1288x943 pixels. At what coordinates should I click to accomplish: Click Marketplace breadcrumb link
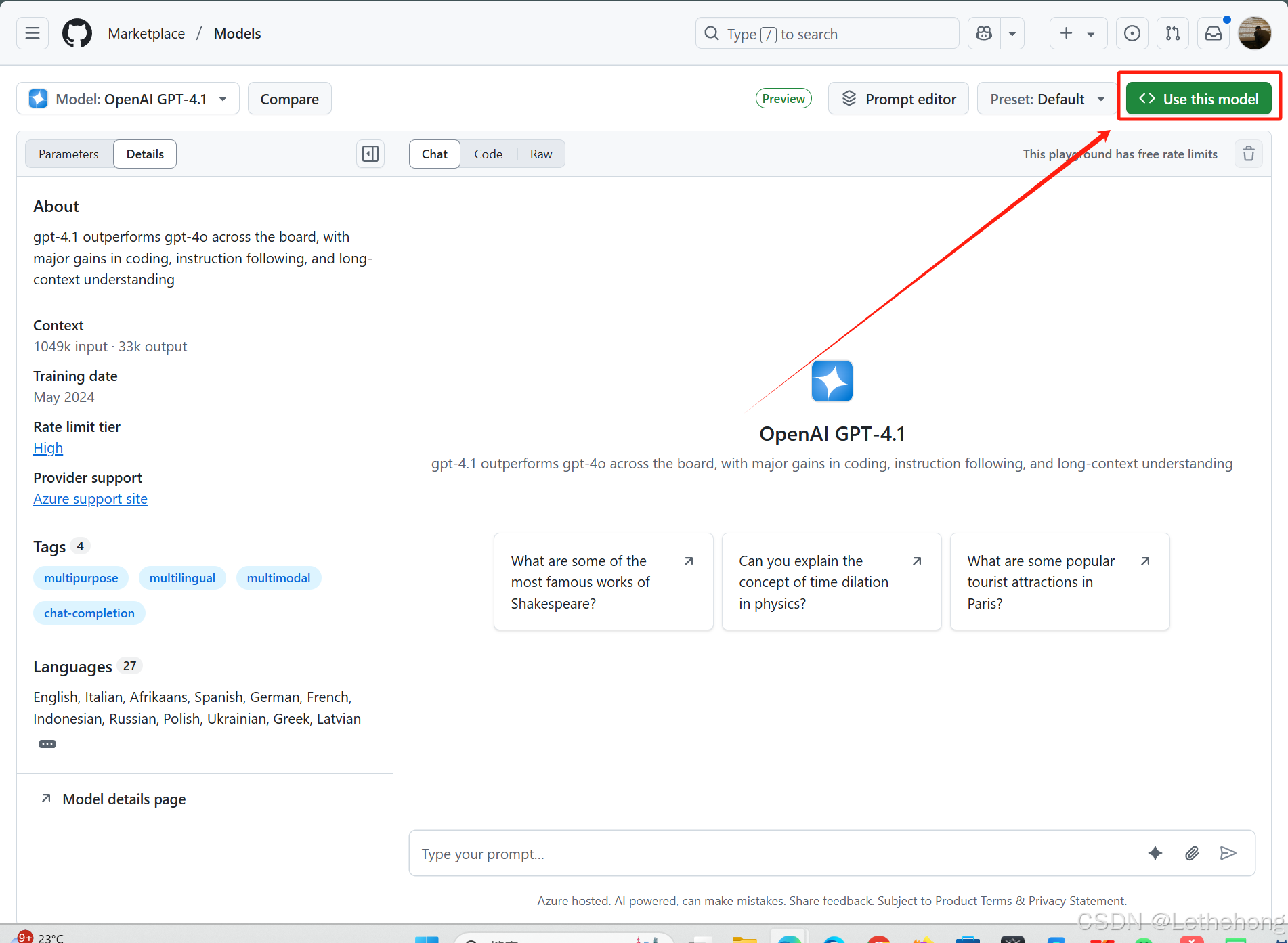pos(146,33)
